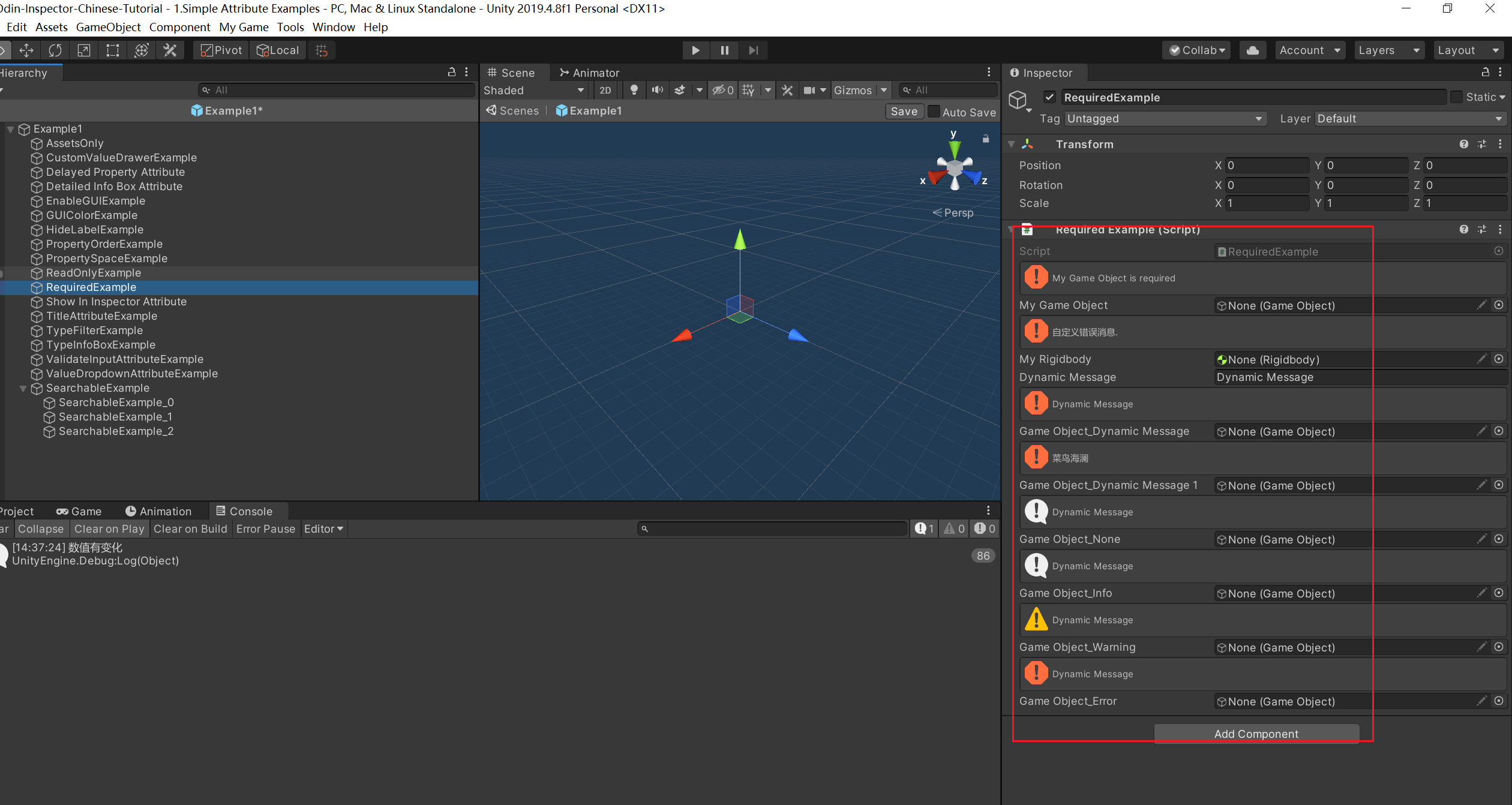Viewport: 1512px width, 805px height.
Task: Open the My Game menu
Action: (x=244, y=27)
